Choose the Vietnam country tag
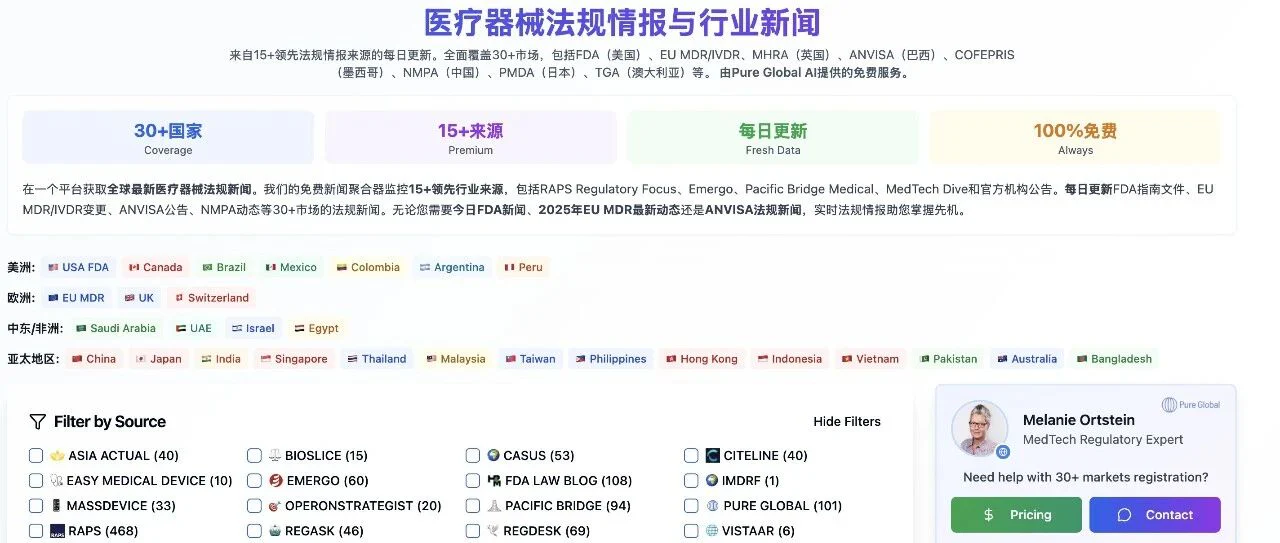Image resolution: width=1280 pixels, height=543 pixels. [x=870, y=359]
